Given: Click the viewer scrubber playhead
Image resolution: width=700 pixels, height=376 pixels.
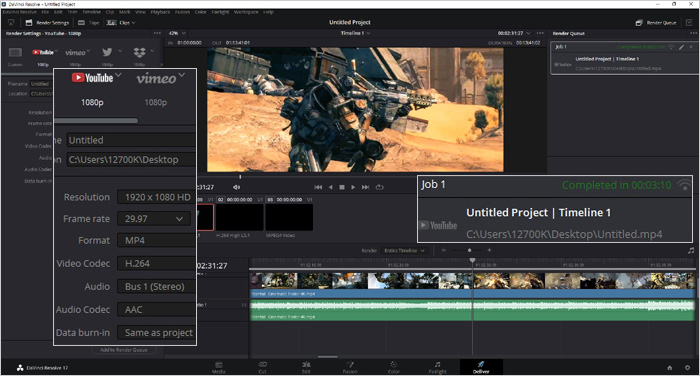Looking at the screenshot, I should click(240, 177).
